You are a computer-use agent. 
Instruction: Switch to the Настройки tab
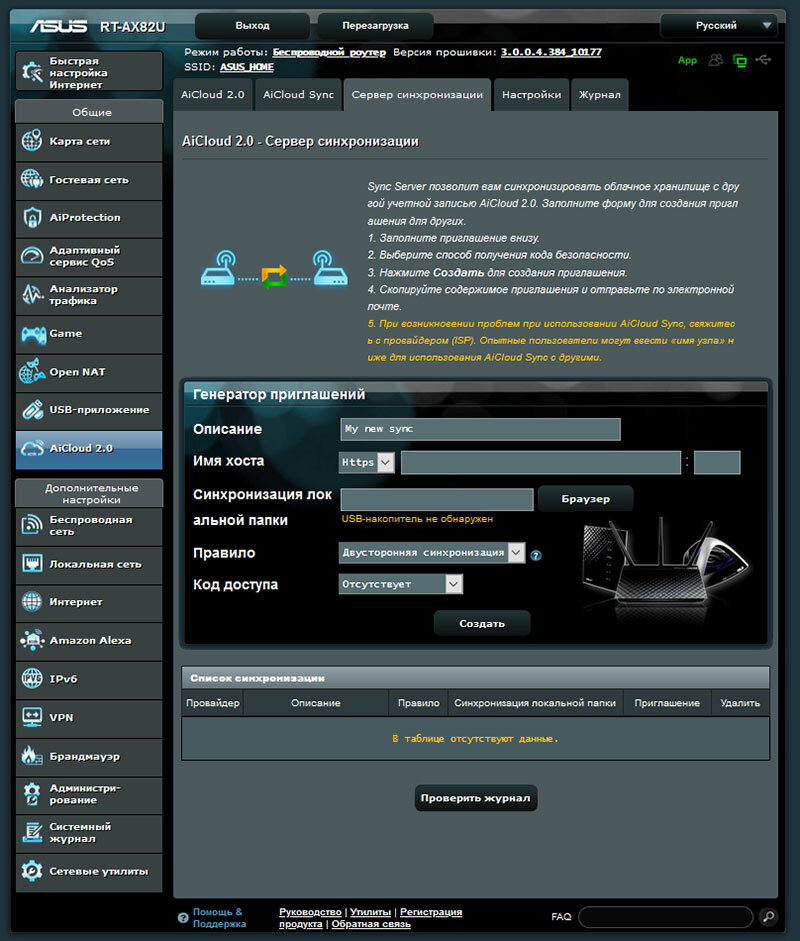tap(531, 95)
